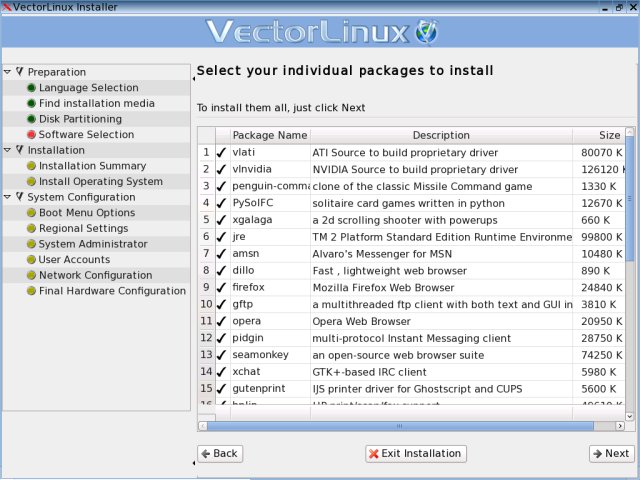Click the xchat package name

[246, 371]
